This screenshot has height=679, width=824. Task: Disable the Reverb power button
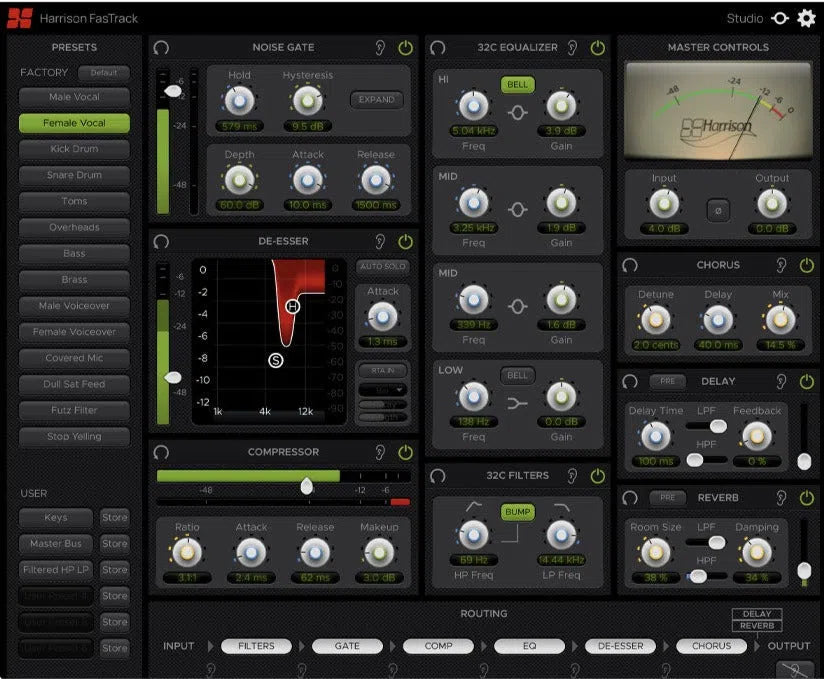pos(806,497)
